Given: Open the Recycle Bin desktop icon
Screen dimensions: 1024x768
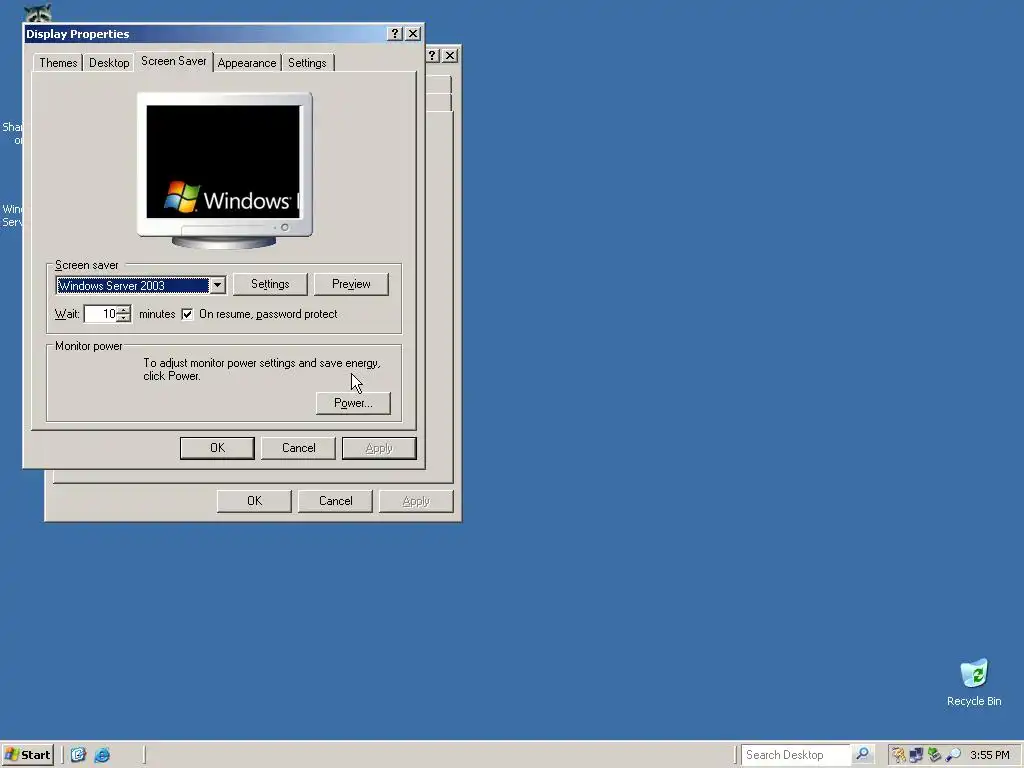Looking at the screenshot, I should 974,682.
